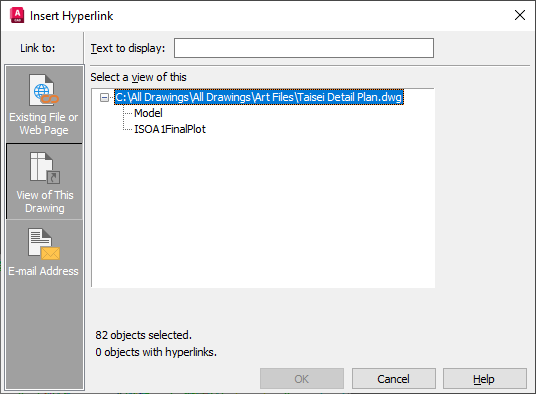Cancel the Insert Hyperlink dialog
Image resolution: width=536 pixels, height=394 pixels.
[x=394, y=379]
